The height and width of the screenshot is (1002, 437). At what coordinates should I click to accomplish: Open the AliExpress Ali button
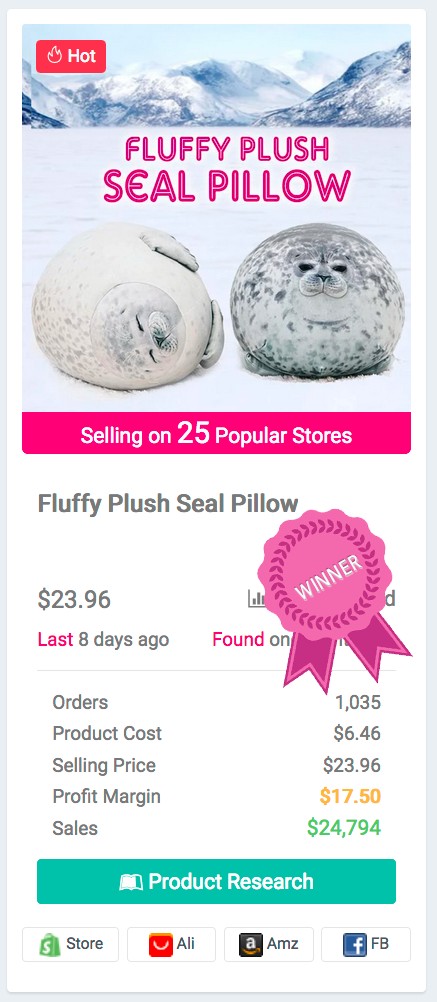pos(171,944)
